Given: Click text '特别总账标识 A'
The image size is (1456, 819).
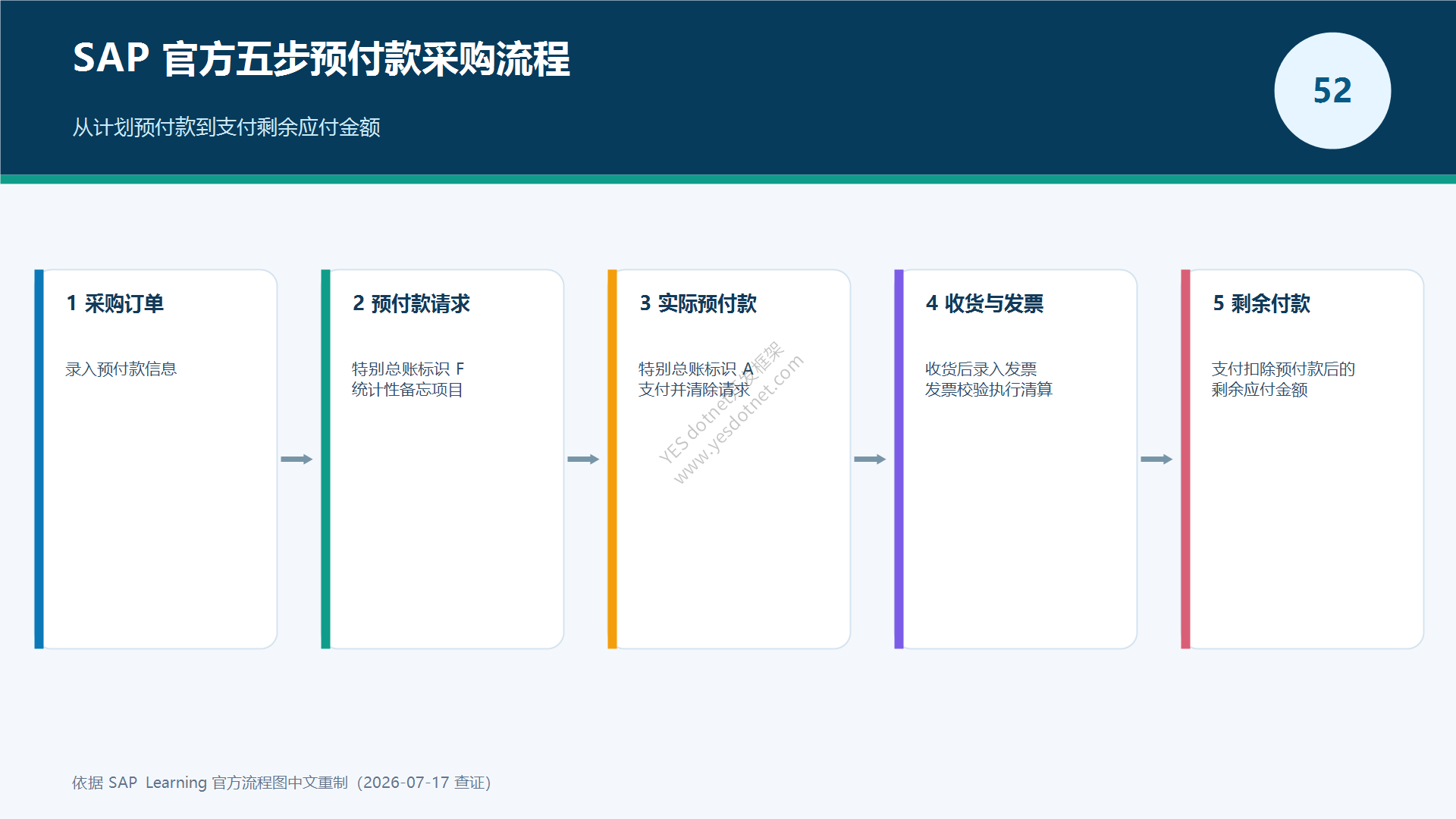Looking at the screenshot, I should 695,369.
